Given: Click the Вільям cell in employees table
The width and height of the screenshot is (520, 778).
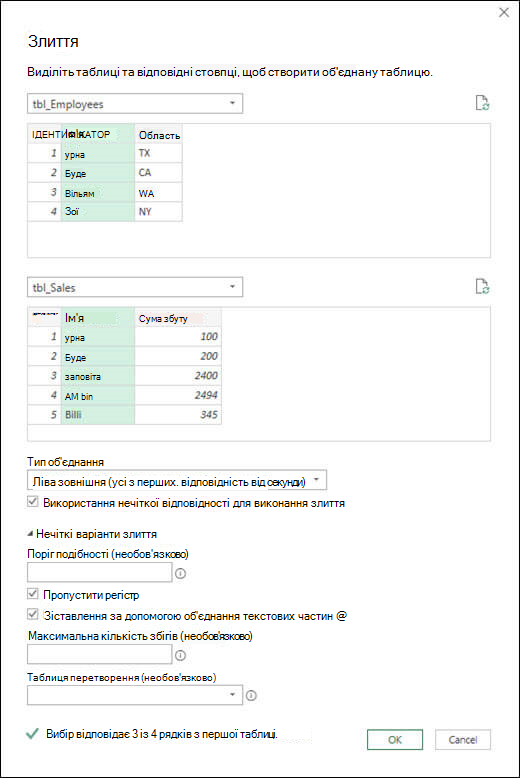Looking at the screenshot, I should [x=98, y=193].
